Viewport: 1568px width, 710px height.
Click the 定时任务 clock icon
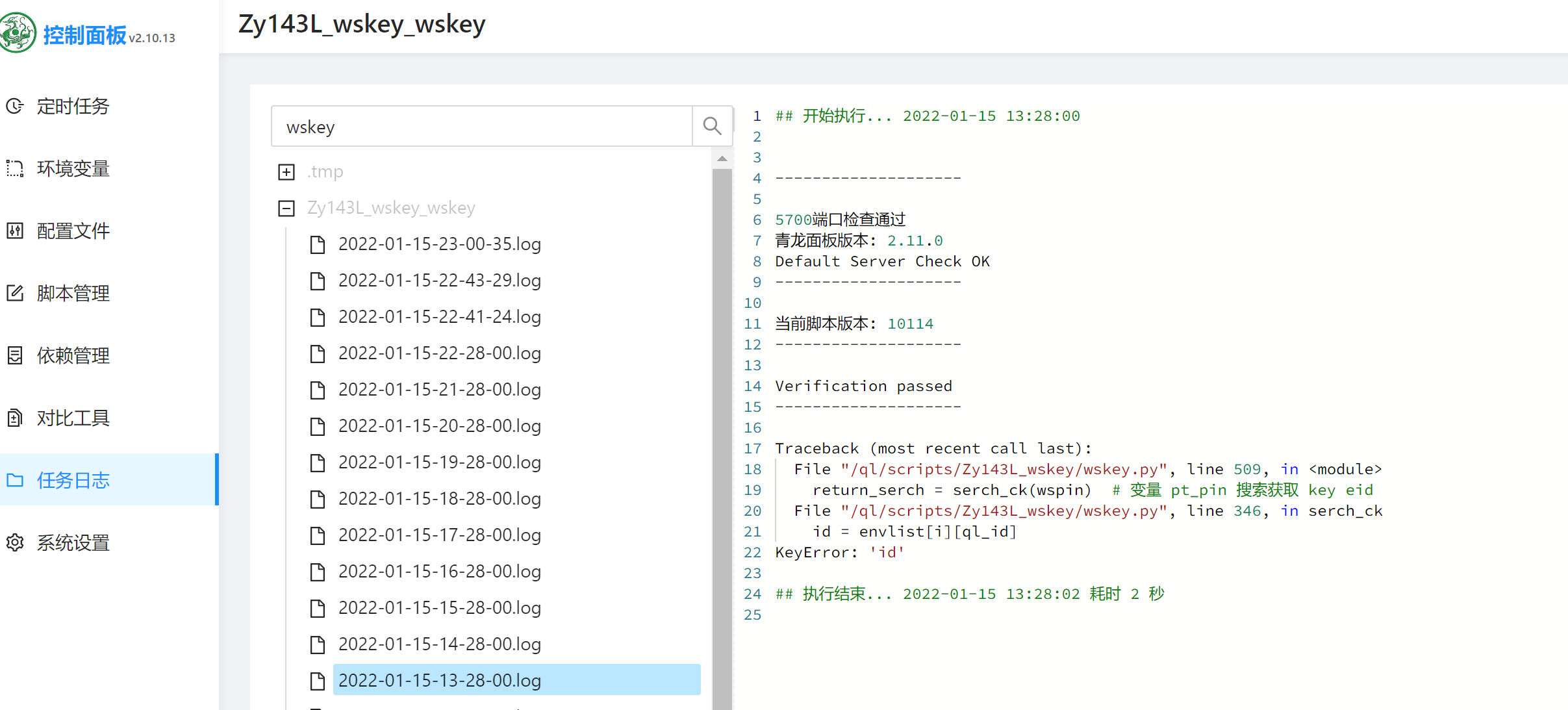pos(15,107)
